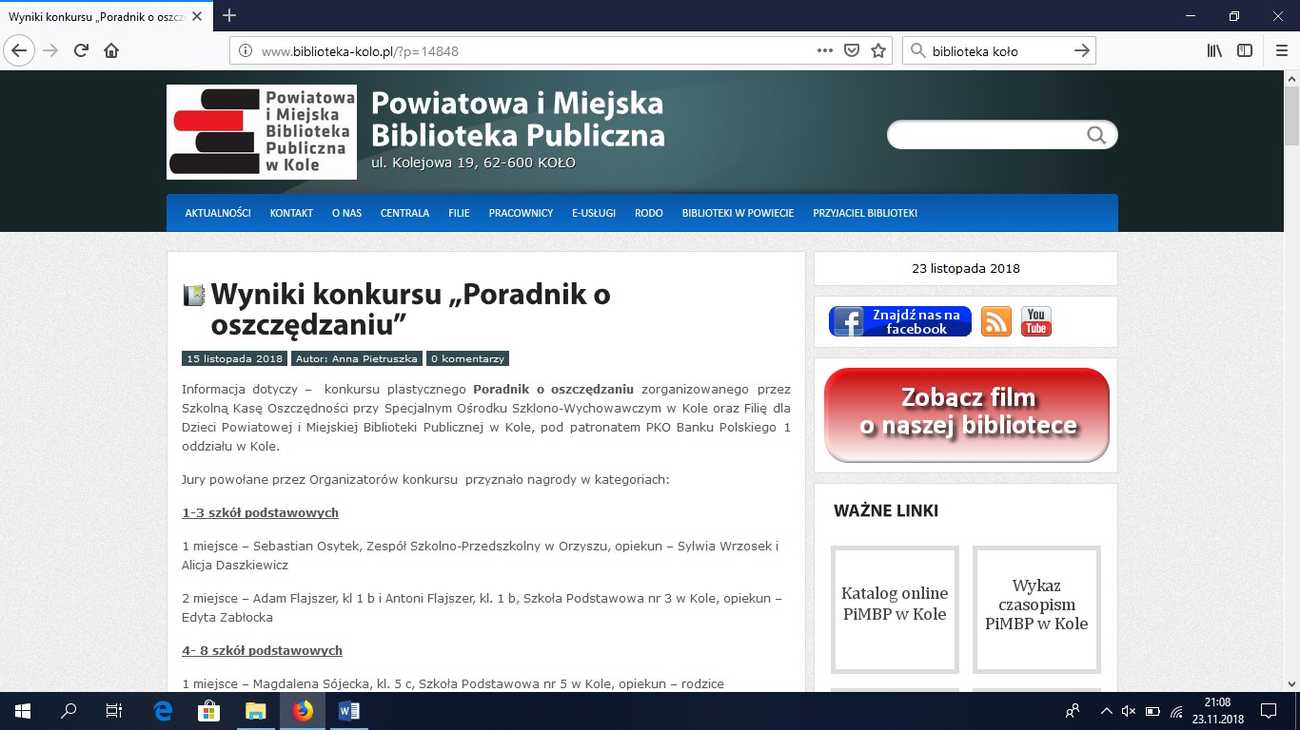Click the heading 1-3 szkół podstawowych
This screenshot has width=1300, height=730.
pyautogui.click(x=260, y=513)
